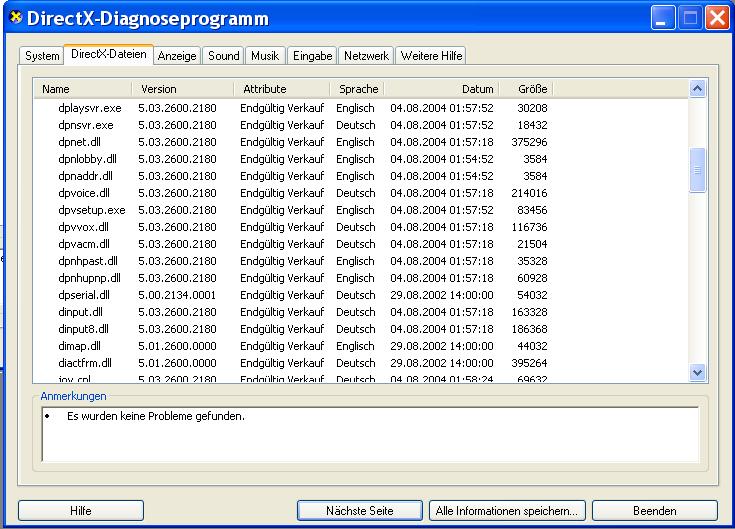This screenshot has height=529, width=735.
Task: Click date 29.08.2002 14:00:00 of dpserial.dll
Action: [x=442, y=295]
